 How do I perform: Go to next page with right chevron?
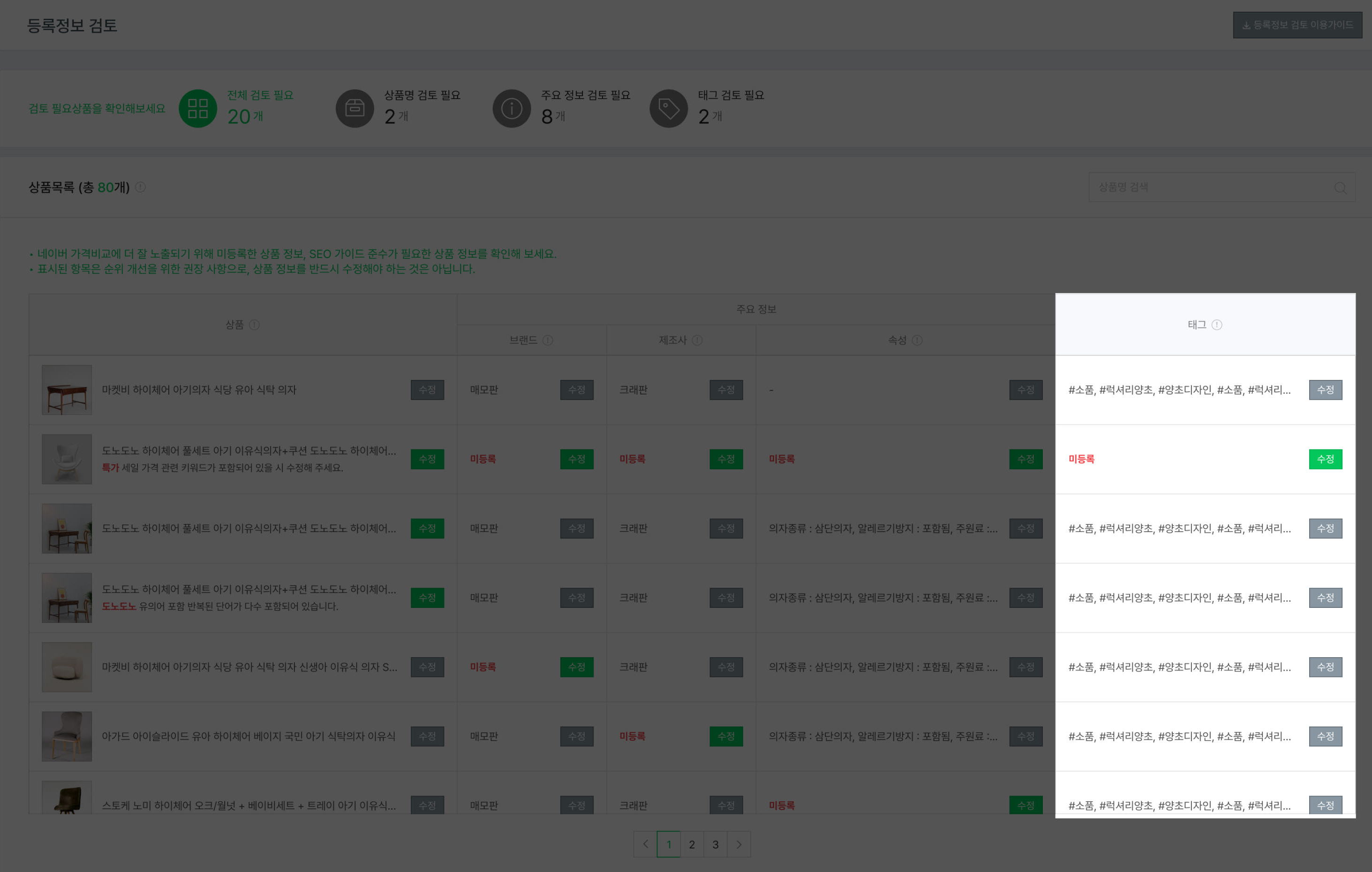[x=739, y=844]
